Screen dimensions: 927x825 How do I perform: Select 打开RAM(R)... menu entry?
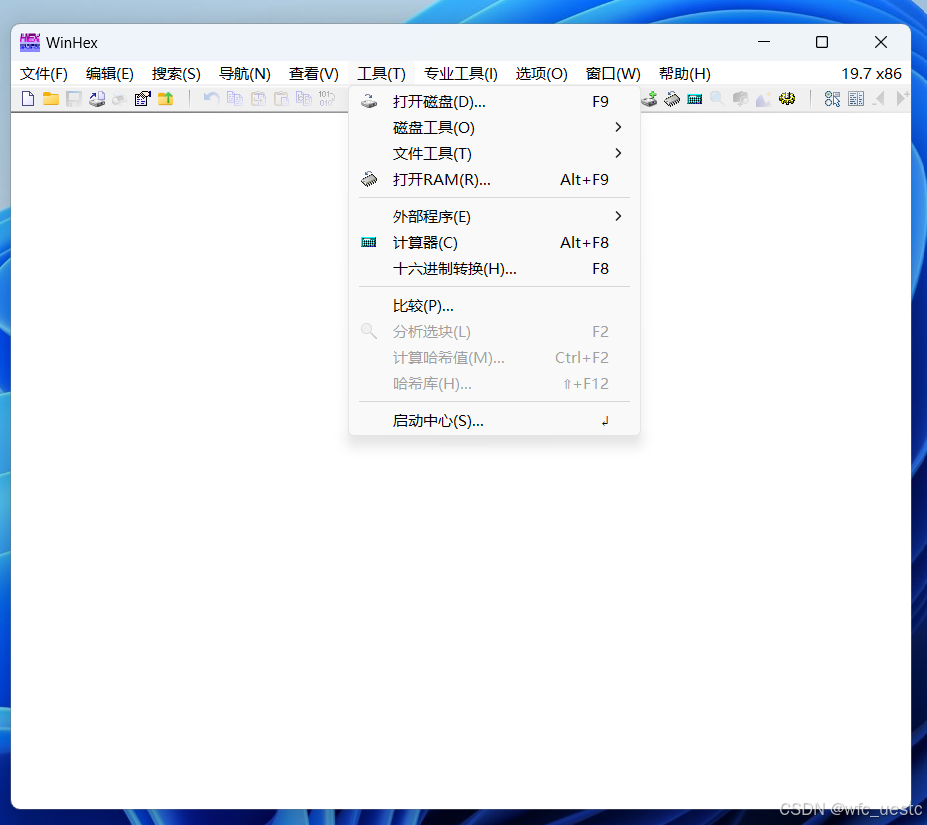[x=494, y=180]
